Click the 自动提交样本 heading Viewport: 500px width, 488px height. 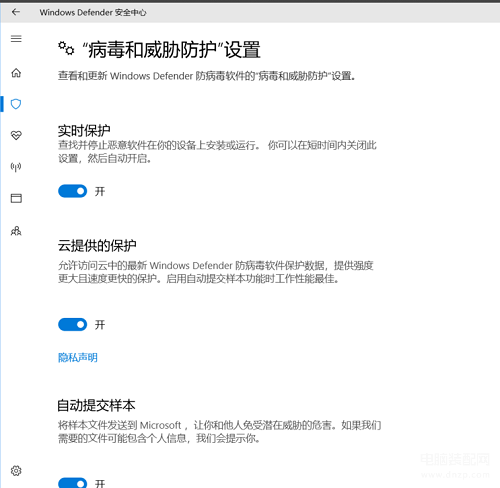tap(96, 405)
